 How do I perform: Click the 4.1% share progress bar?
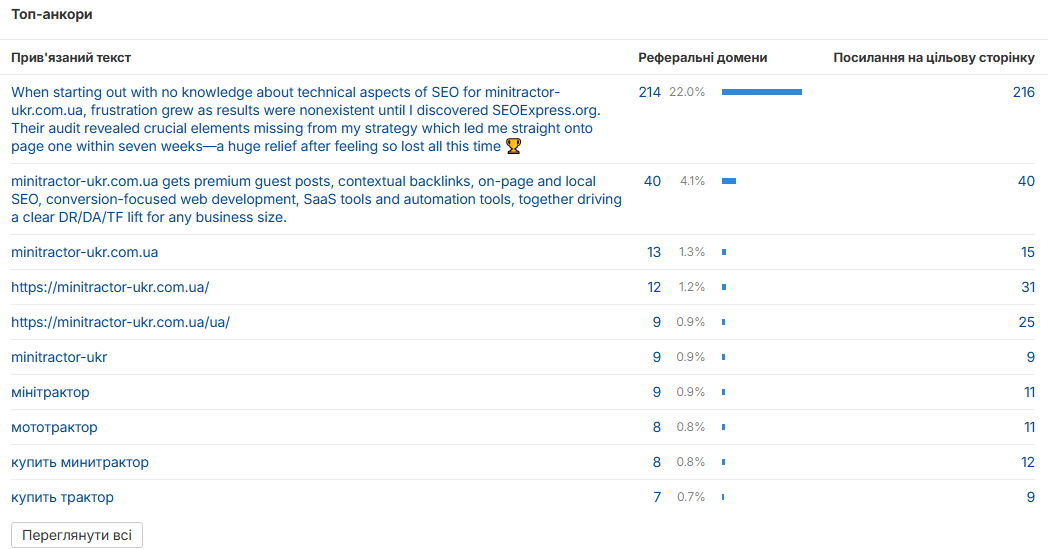729,181
